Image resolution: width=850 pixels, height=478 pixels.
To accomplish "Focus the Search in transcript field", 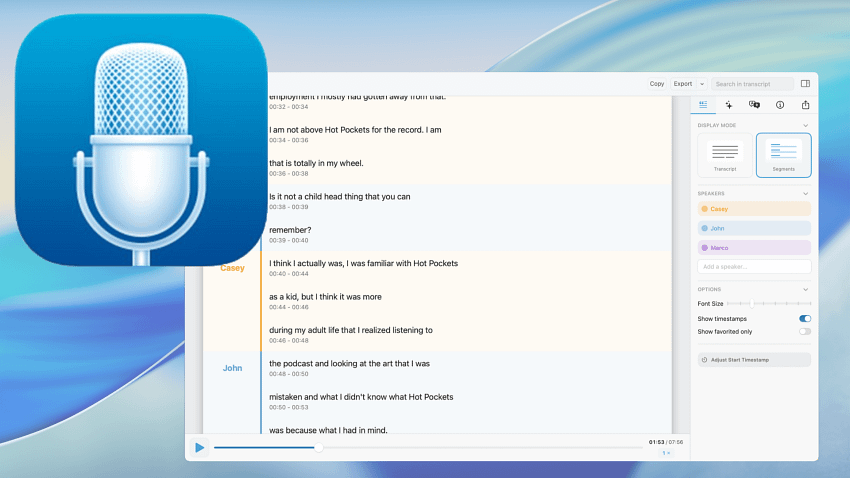I will click(x=752, y=84).
